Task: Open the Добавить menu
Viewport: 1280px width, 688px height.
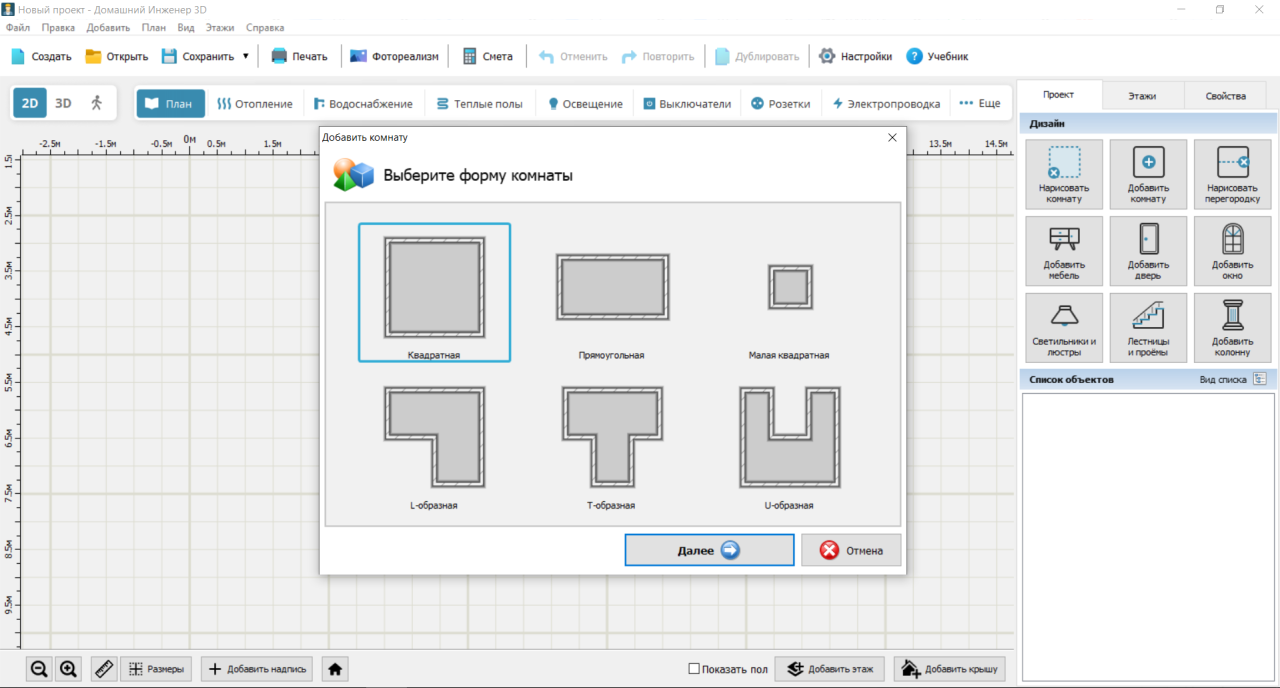Action: coord(108,28)
